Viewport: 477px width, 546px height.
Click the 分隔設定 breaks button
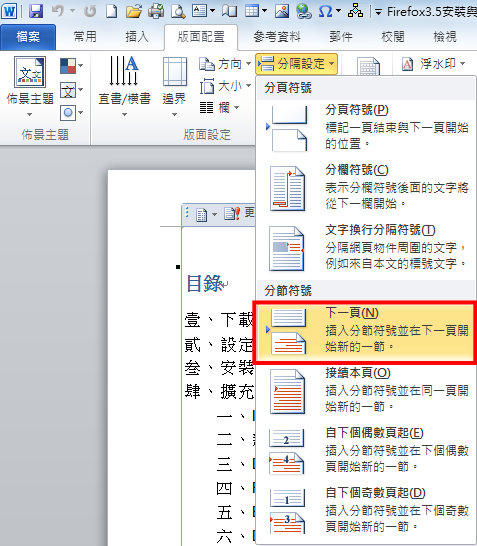296,64
